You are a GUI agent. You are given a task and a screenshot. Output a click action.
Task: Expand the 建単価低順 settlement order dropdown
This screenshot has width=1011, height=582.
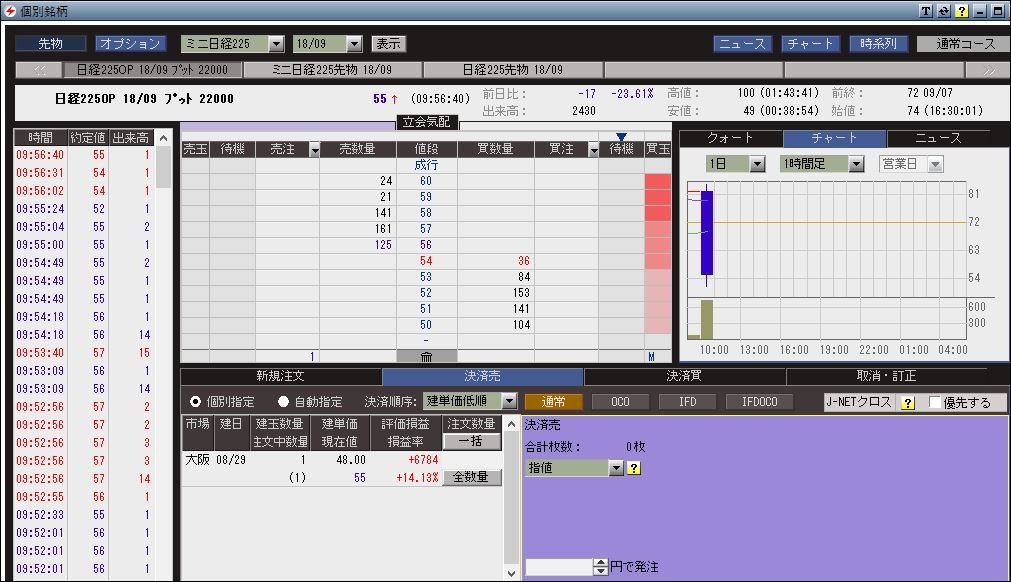509,401
